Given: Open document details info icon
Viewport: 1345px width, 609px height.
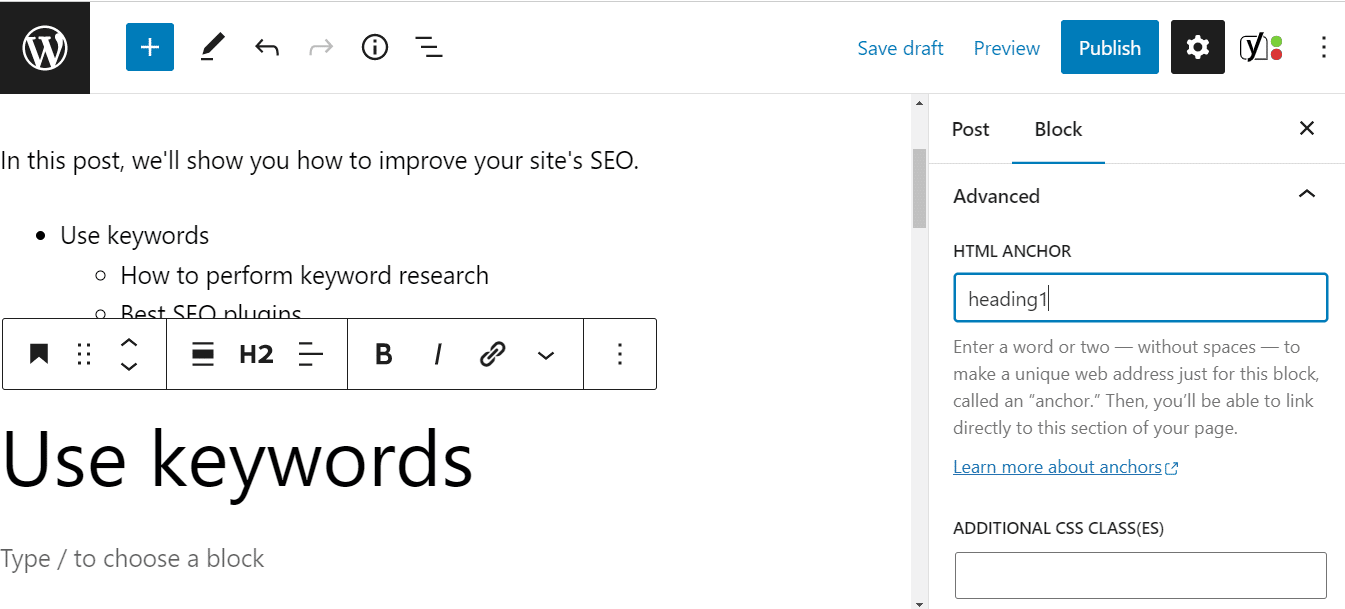Looking at the screenshot, I should pos(375,48).
